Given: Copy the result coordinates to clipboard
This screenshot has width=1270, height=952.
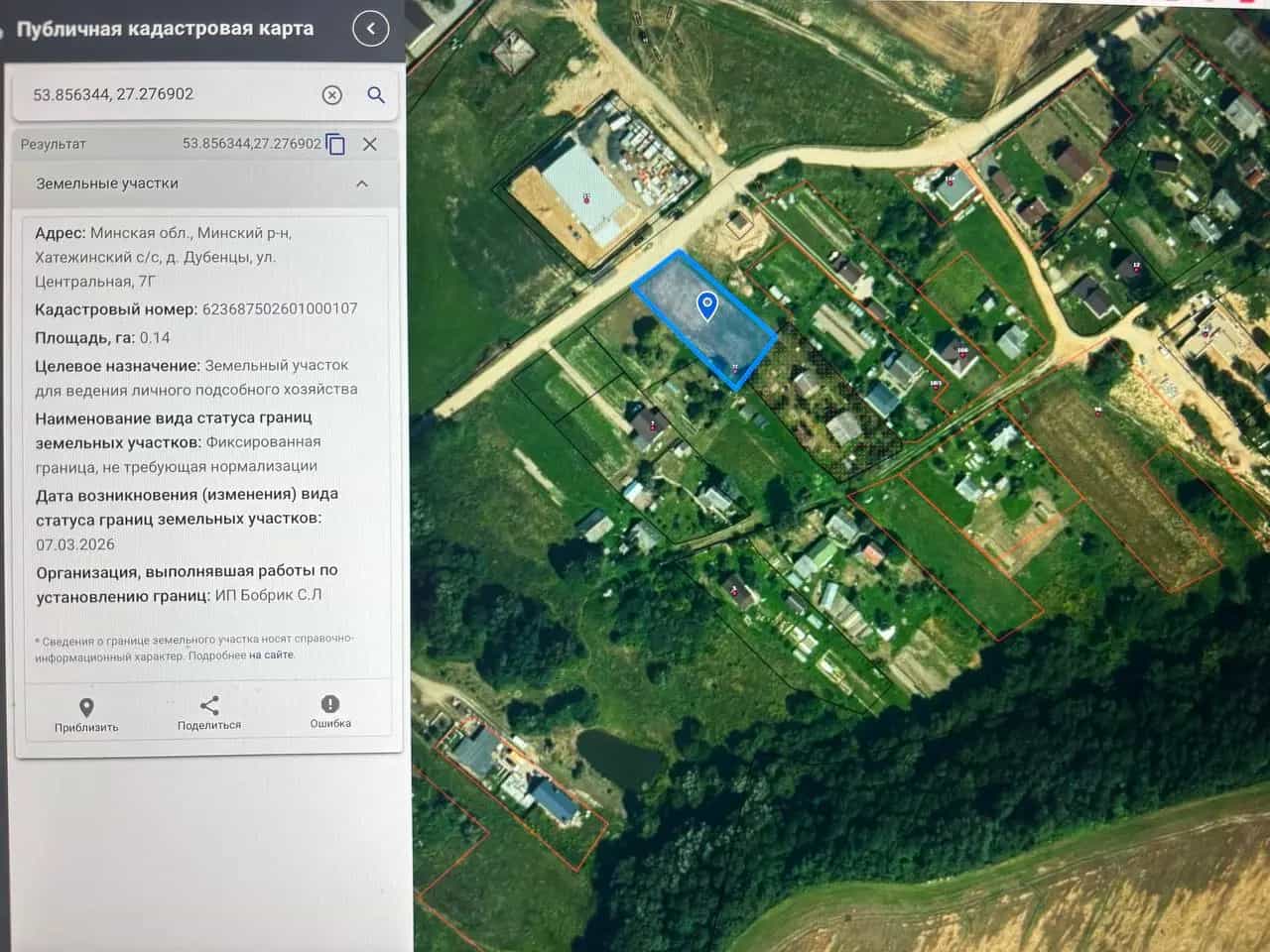Looking at the screenshot, I should [336, 144].
